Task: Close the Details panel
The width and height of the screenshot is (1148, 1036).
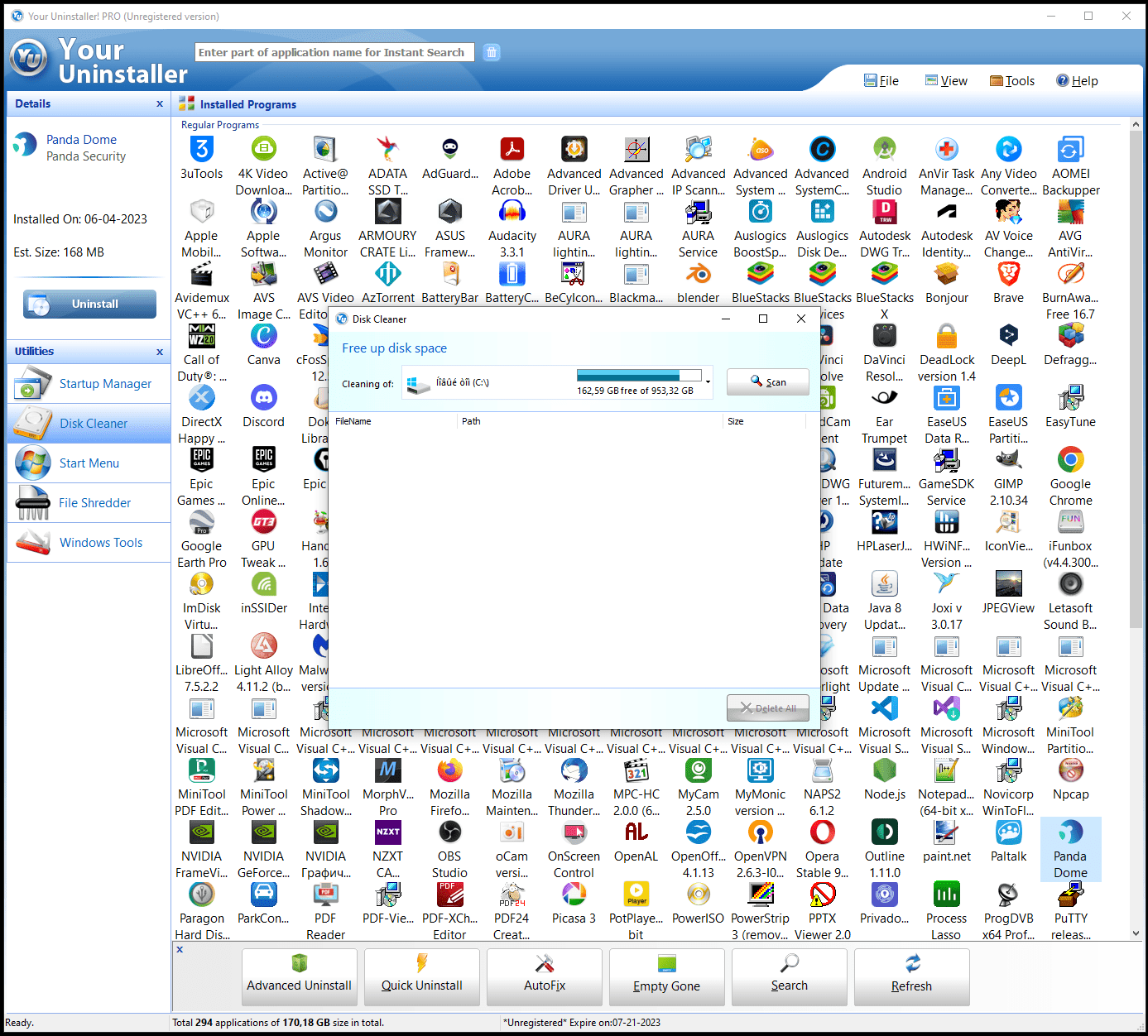Action: (x=160, y=103)
